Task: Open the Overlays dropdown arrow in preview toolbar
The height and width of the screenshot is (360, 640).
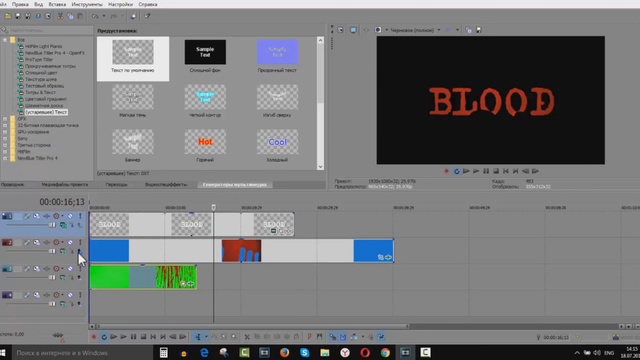Action: [x=457, y=30]
